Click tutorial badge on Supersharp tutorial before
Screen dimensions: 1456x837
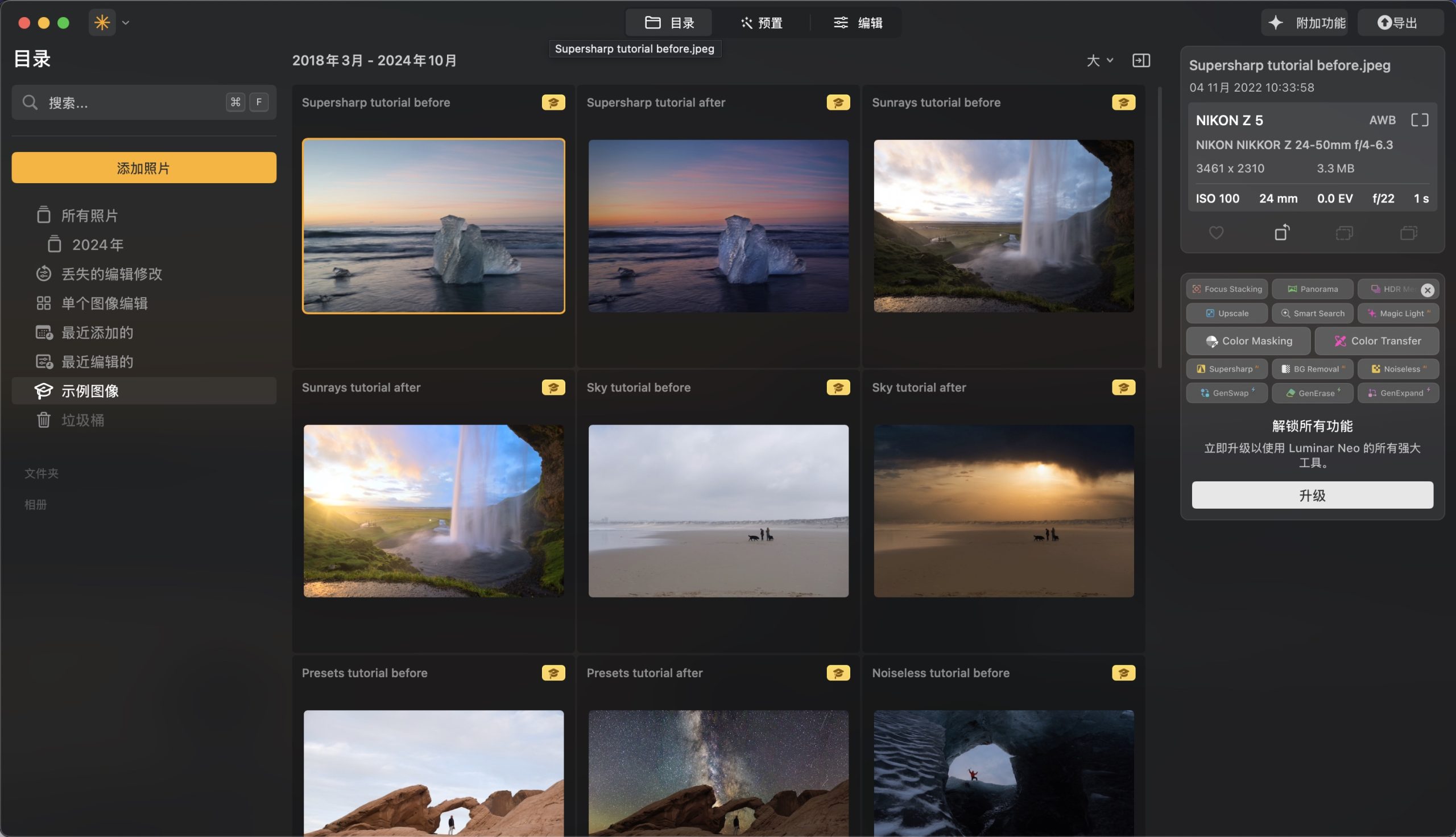553,102
